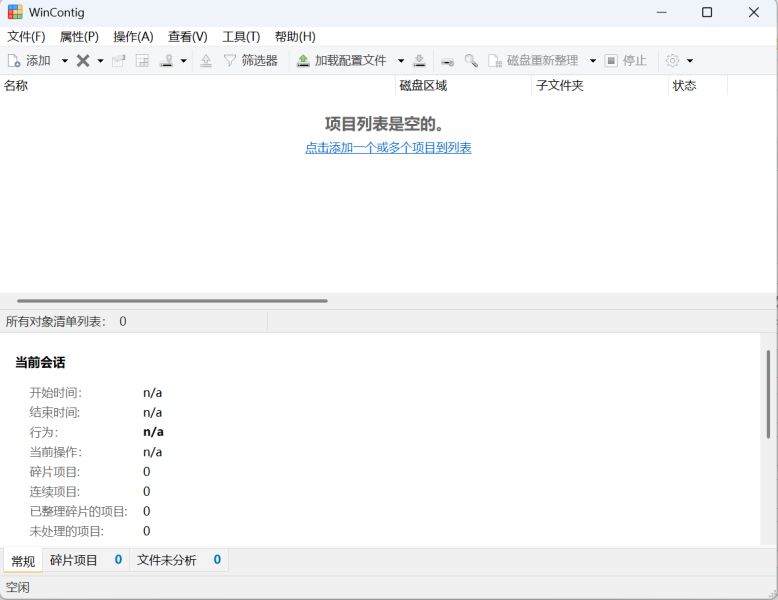Click the 当前操作: label

[x=56, y=452]
